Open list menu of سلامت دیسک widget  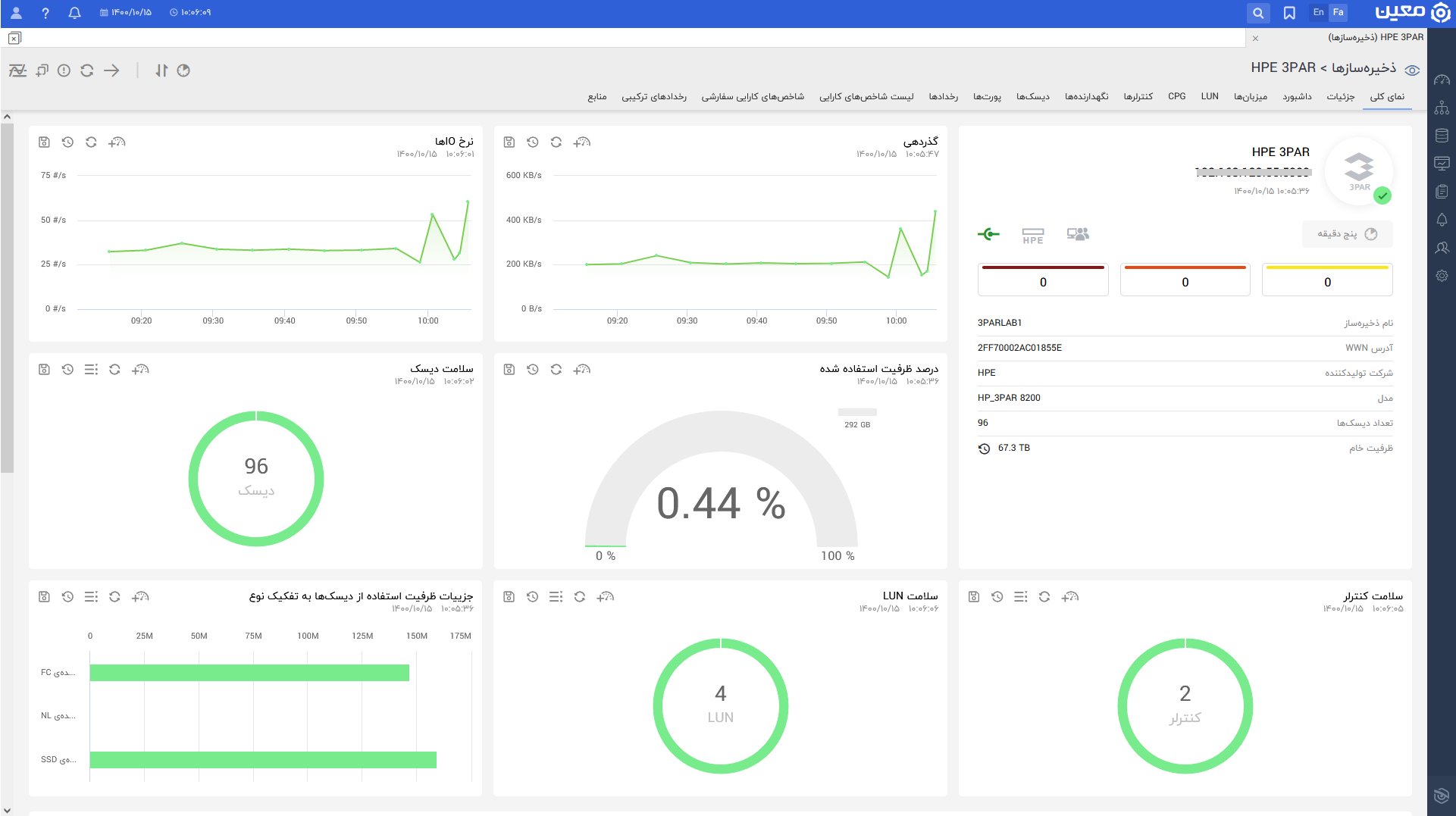(x=91, y=369)
